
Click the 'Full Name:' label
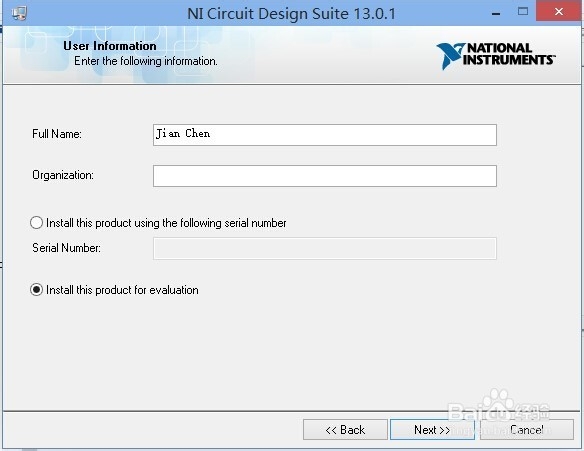(x=57, y=134)
